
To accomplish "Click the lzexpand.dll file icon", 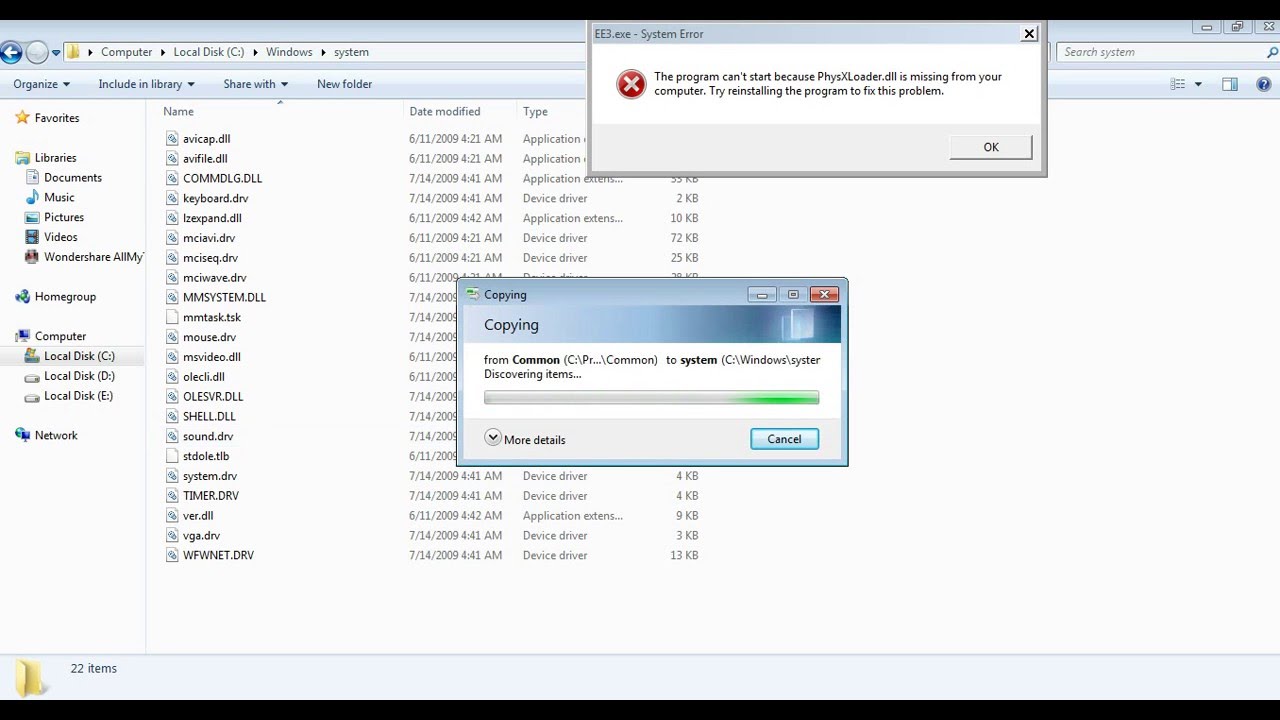I will [x=172, y=218].
